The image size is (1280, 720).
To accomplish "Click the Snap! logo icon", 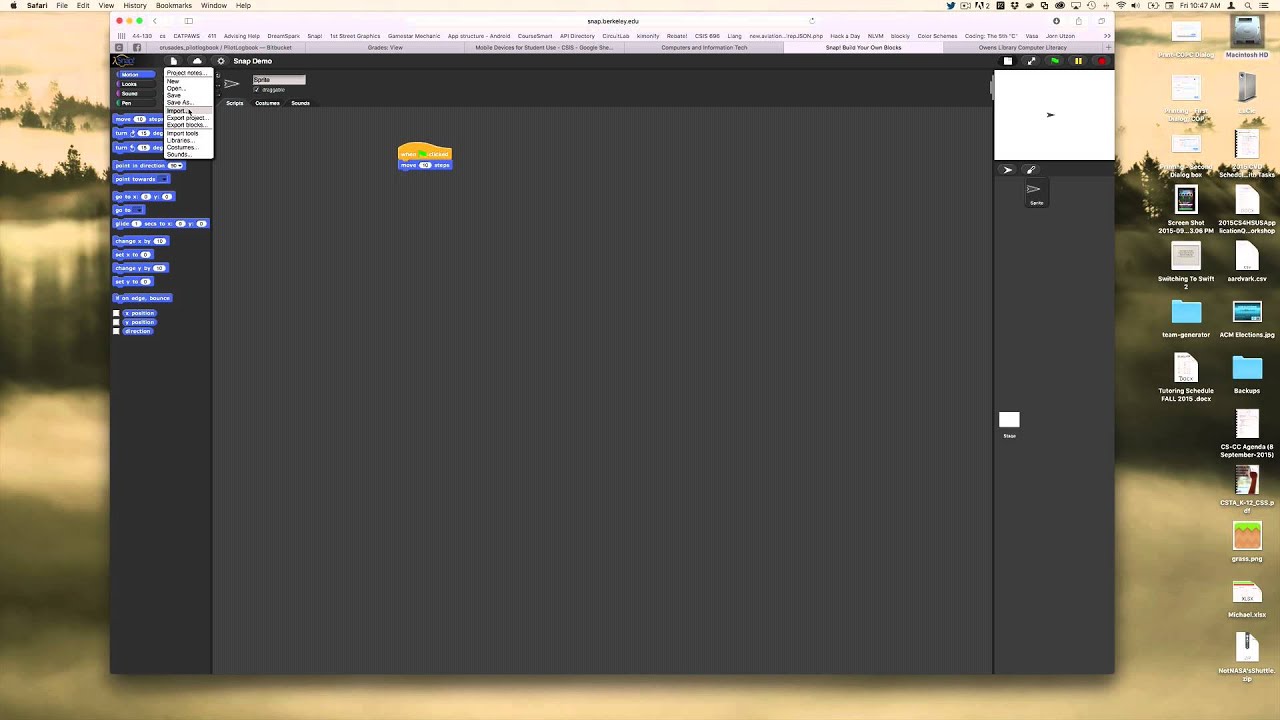I will click(x=124, y=61).
